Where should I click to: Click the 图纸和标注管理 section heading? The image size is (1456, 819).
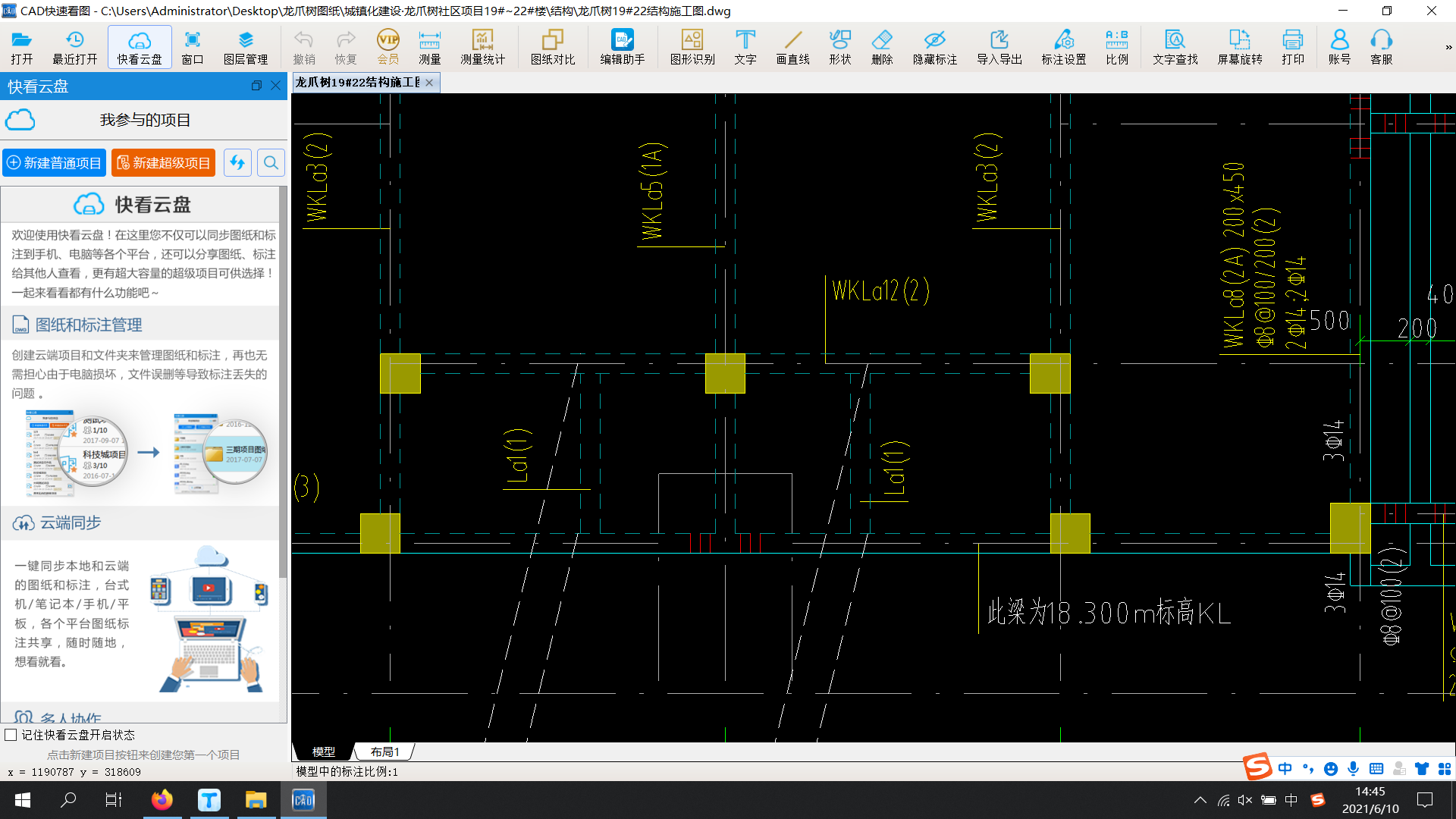click(x=89, y=325)
